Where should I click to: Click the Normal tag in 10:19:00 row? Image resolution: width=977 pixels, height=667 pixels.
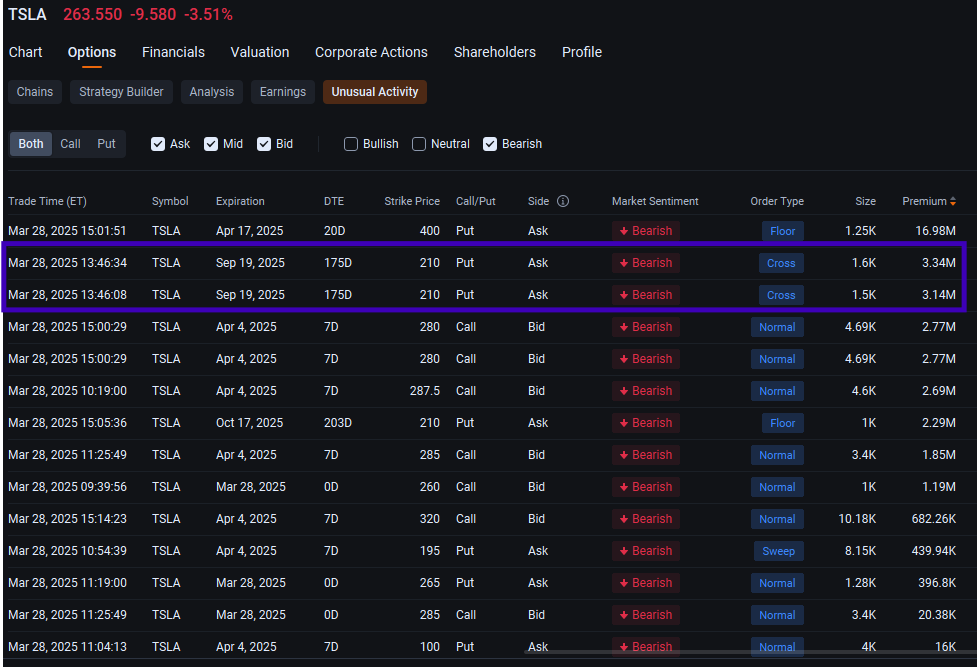coord(777,391)
